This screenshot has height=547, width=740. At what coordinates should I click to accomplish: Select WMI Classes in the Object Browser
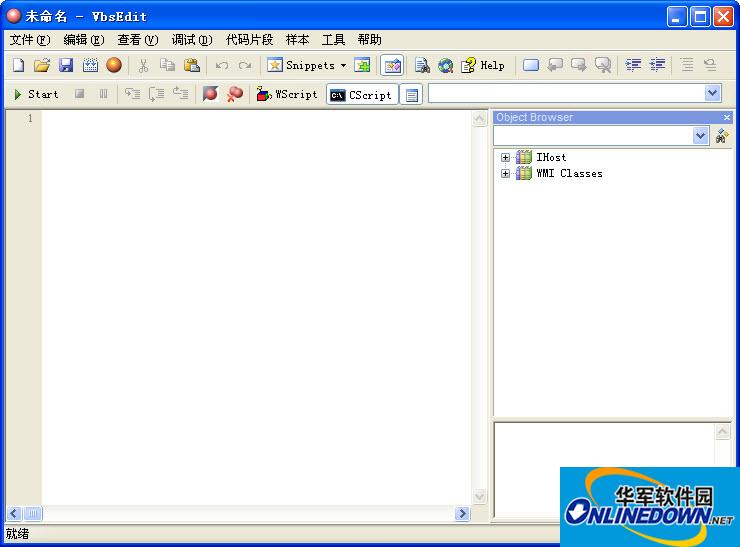pos(570,173)
